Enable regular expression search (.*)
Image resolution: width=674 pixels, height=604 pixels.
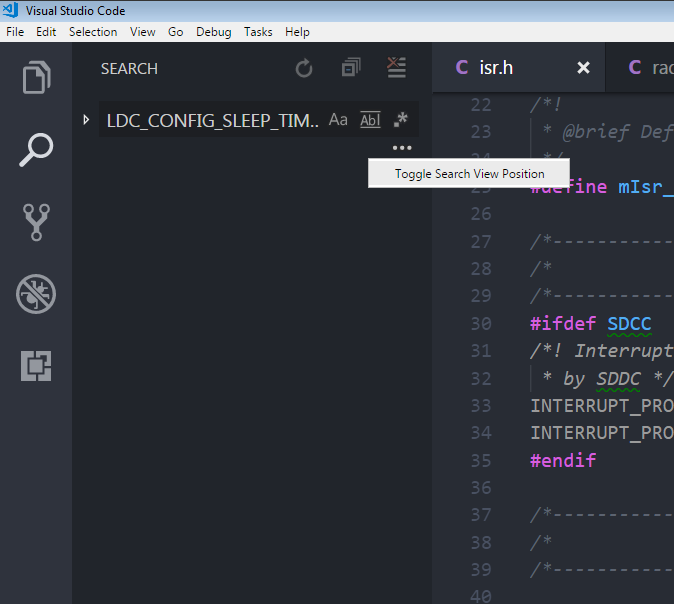[x=401, y=120]
